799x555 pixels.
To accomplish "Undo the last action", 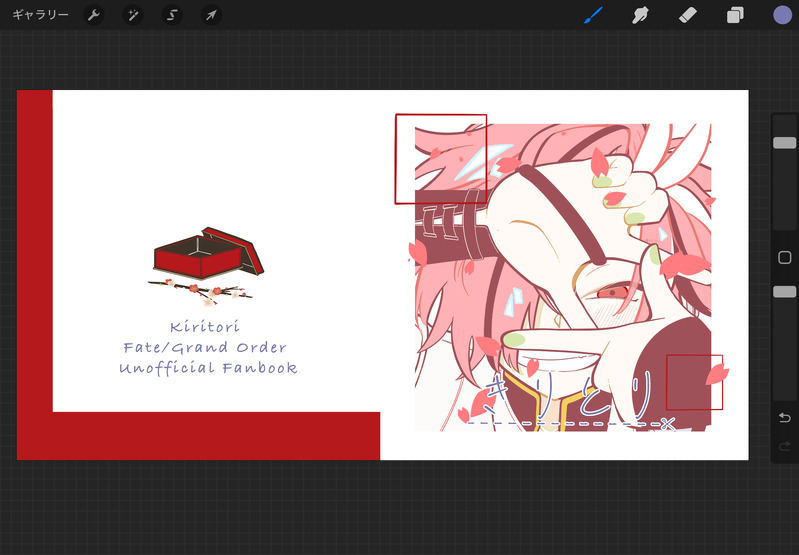I will tap(785, 418).
